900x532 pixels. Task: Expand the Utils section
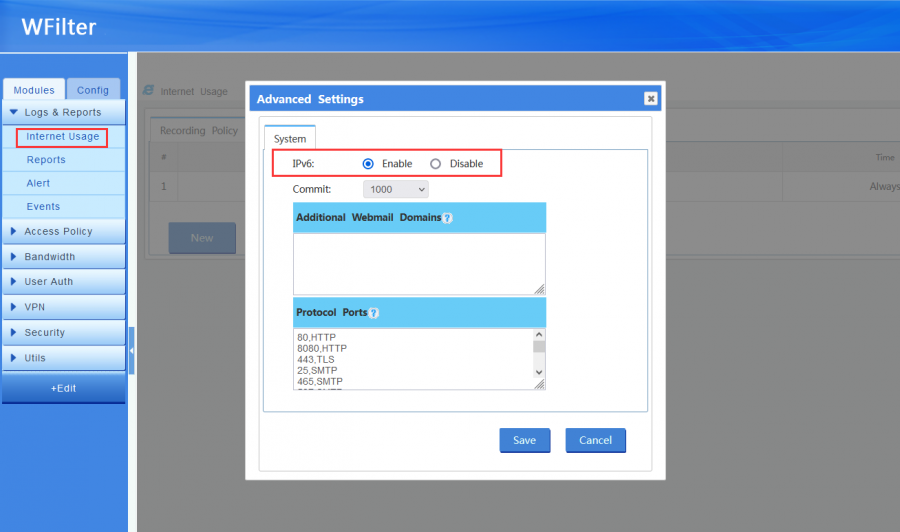pos(64,358)
